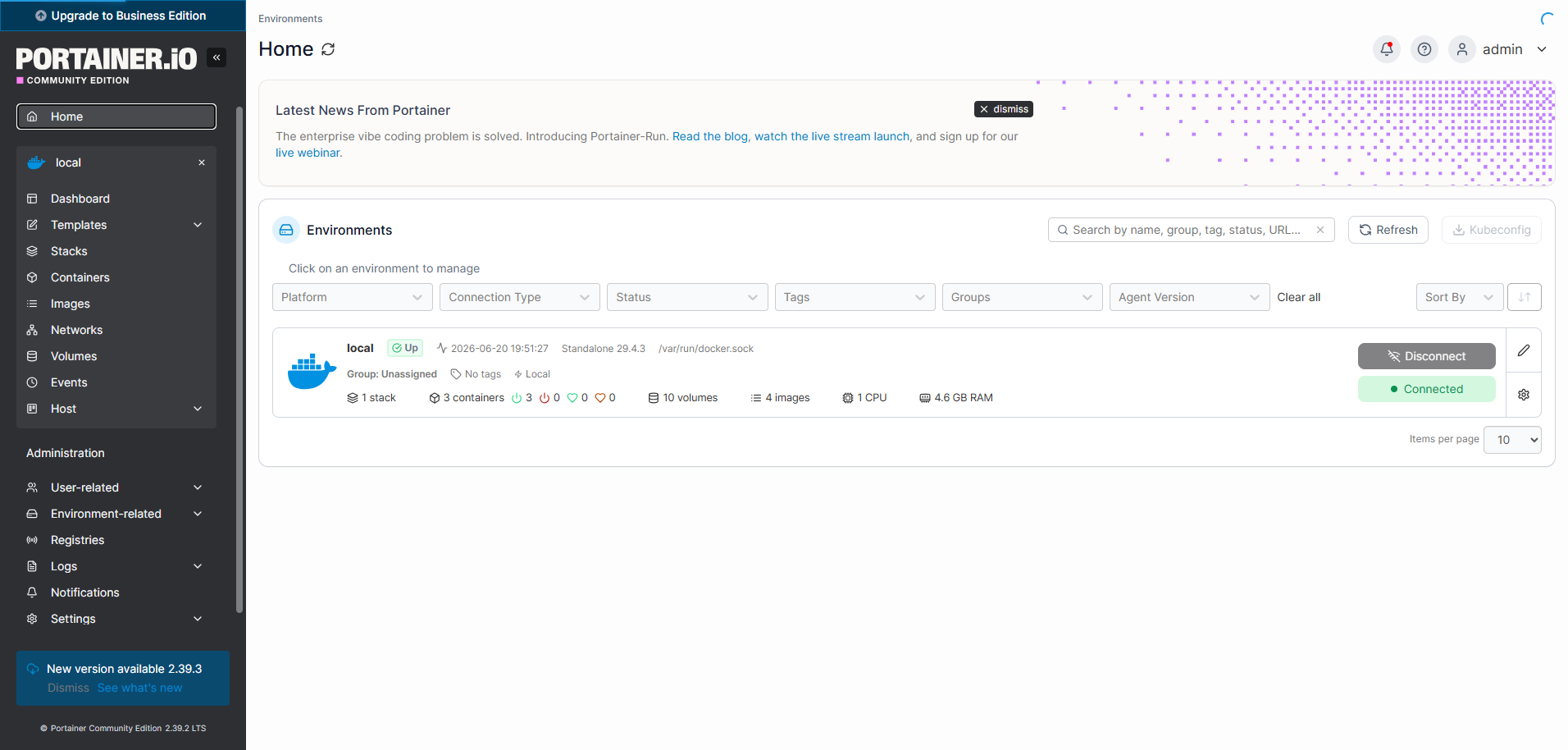Click the Docker whale logo of local environment

coord(312,372)
